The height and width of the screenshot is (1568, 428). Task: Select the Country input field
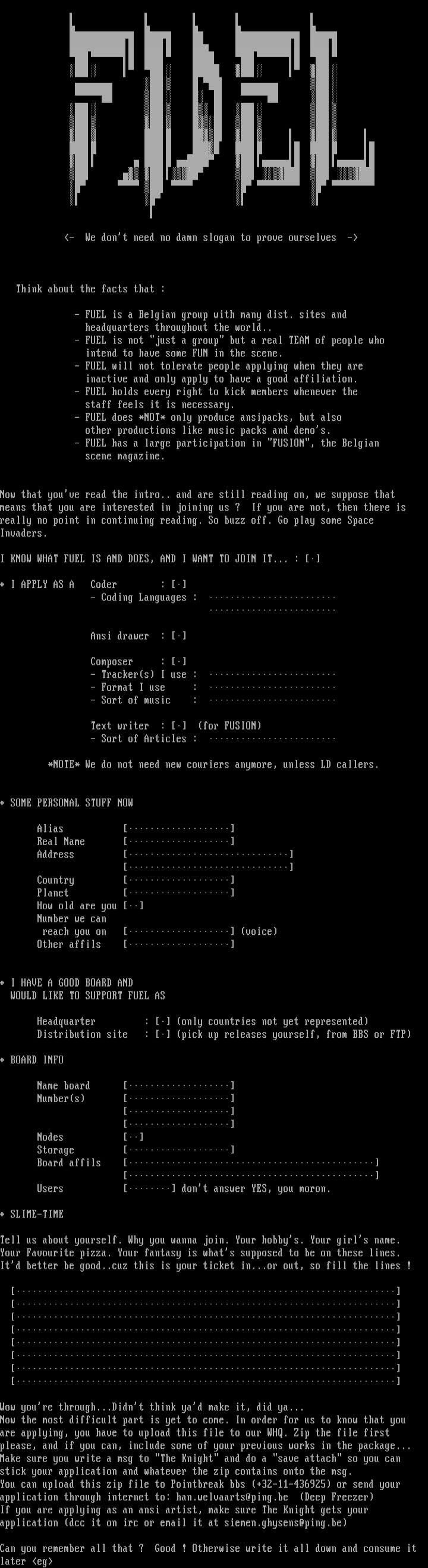click(x=179, y=880)
